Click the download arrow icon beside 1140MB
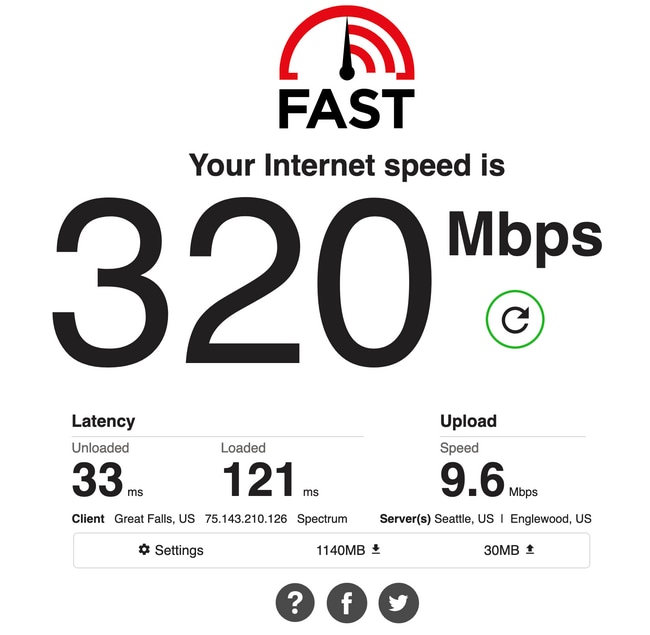This screenshot has width=650, height=635. coord(376,550)
